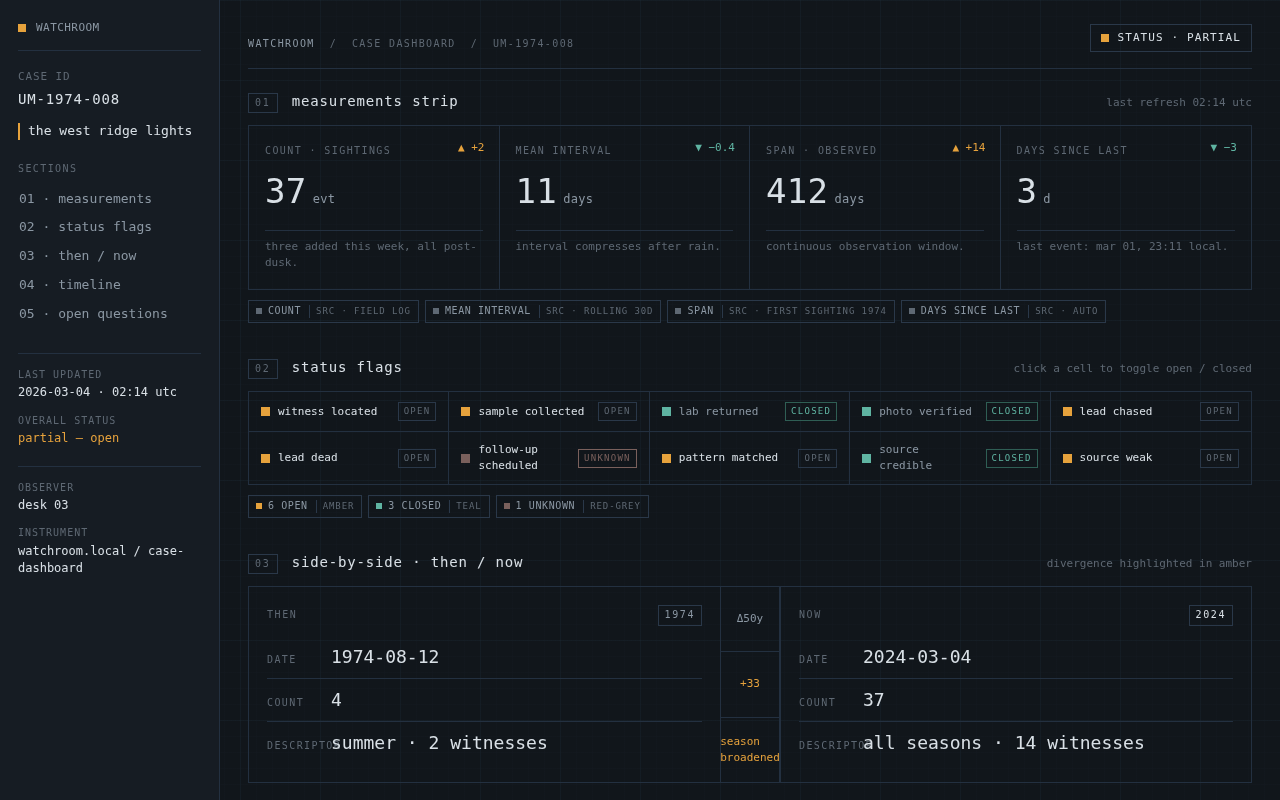Click the 2024 year tag in NOW panel
1280x800 pixels.
tap(1211, 615)
